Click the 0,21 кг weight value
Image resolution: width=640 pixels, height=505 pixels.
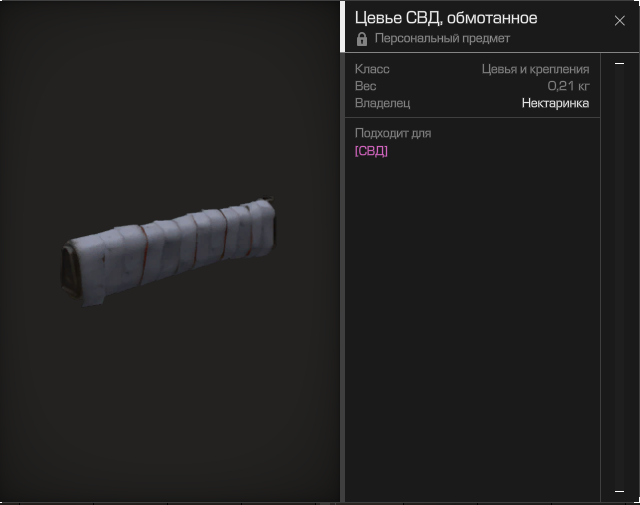569,86
